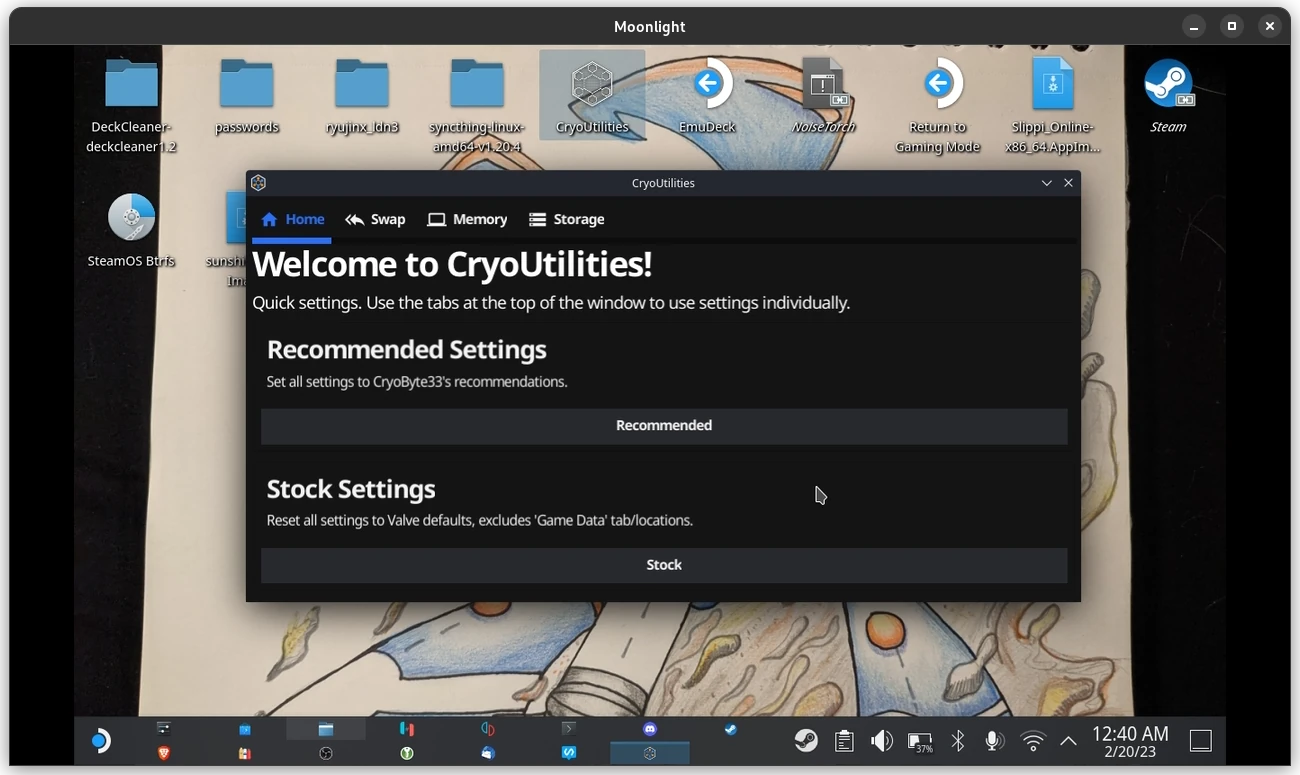This screenshot has height=775, width=1300.
Task: Select the CryoUtilities desktop shortcut
Action: (x=592, y=95)
